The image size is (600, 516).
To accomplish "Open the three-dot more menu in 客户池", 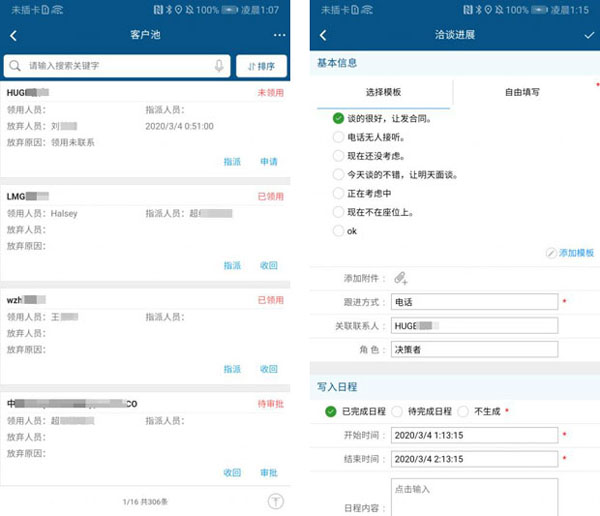I will (x=279, y=36).
